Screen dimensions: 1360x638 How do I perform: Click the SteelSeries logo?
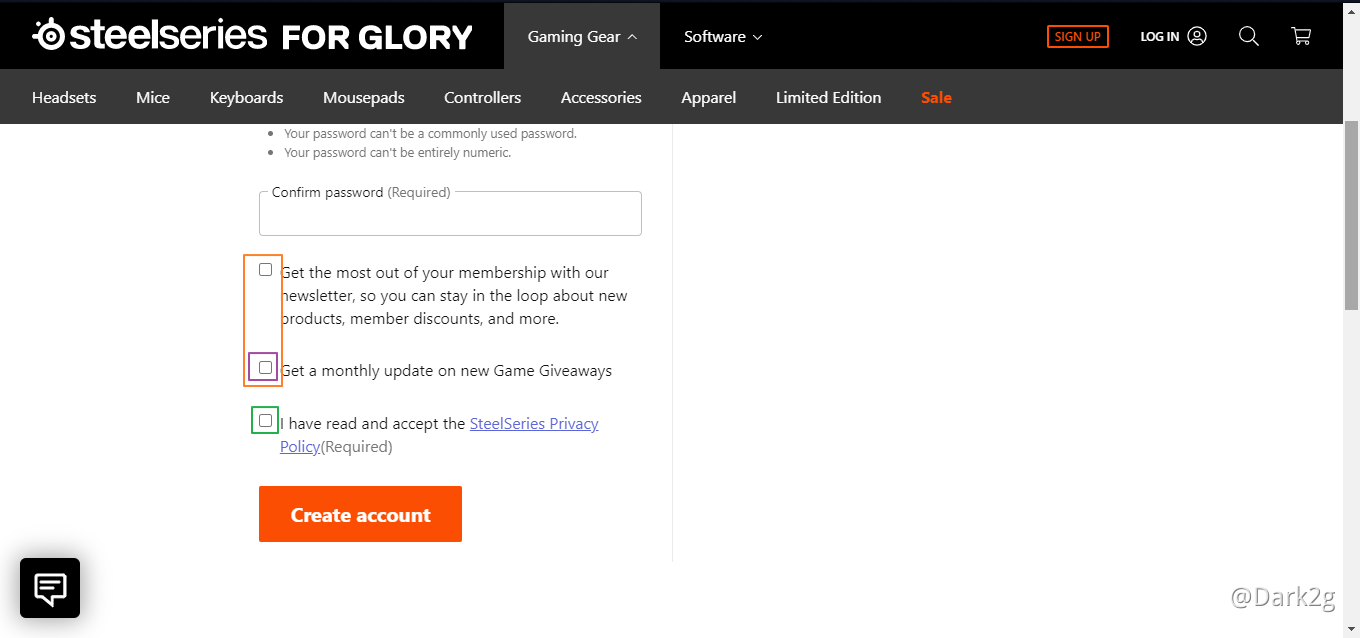pyautogui.click(x=150, y=36)
